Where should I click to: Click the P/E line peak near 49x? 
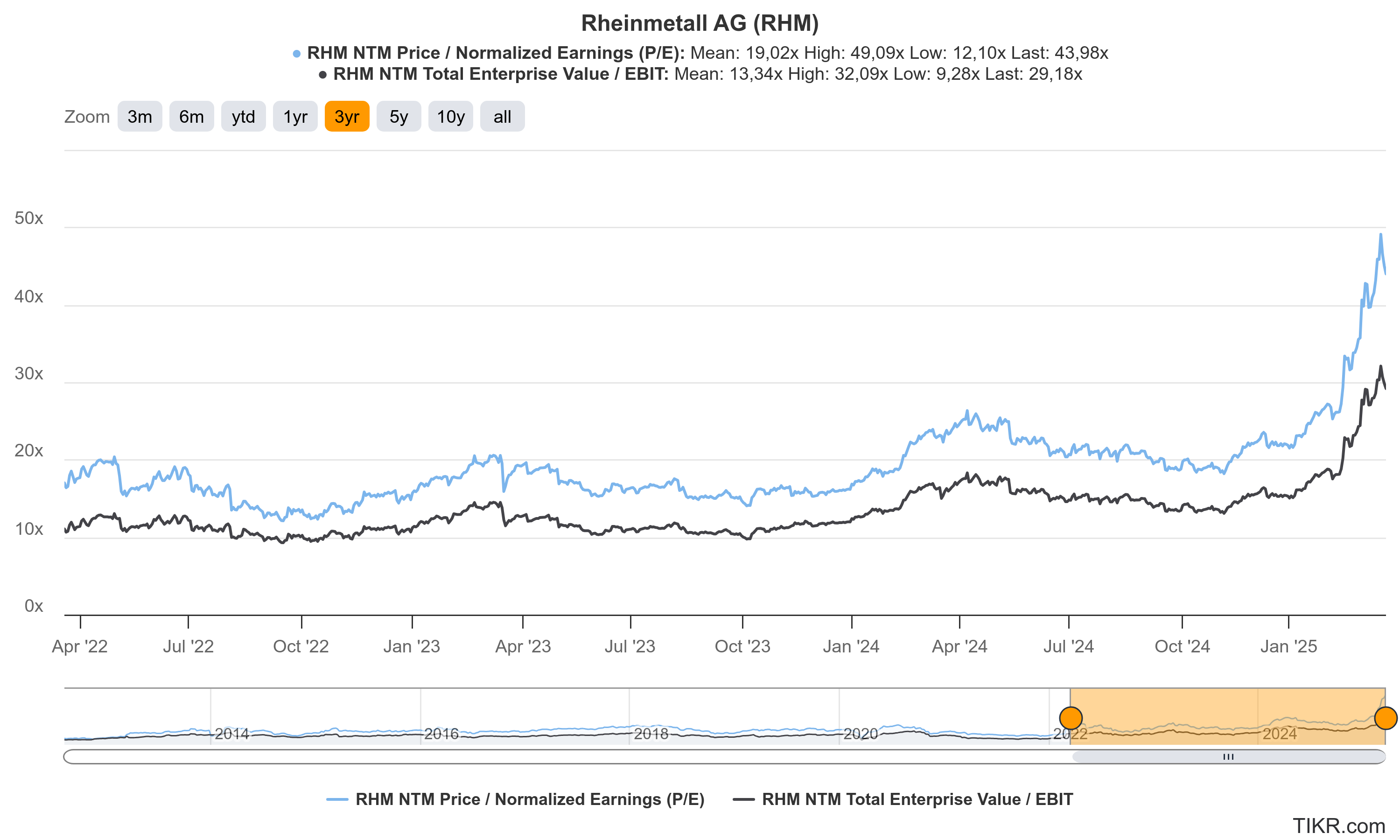1380,235
